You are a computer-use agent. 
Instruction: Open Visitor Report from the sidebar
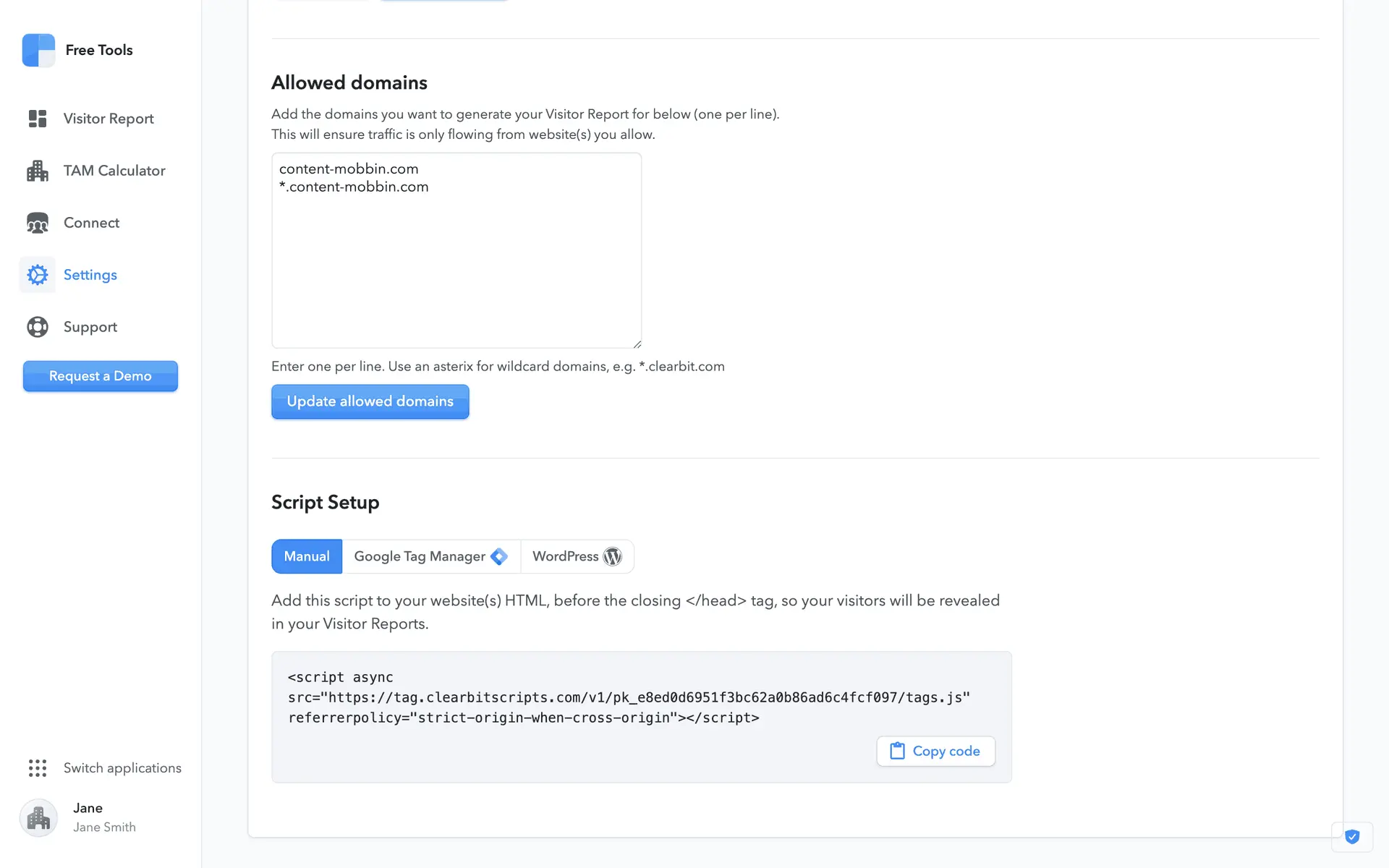pos(109,119)
